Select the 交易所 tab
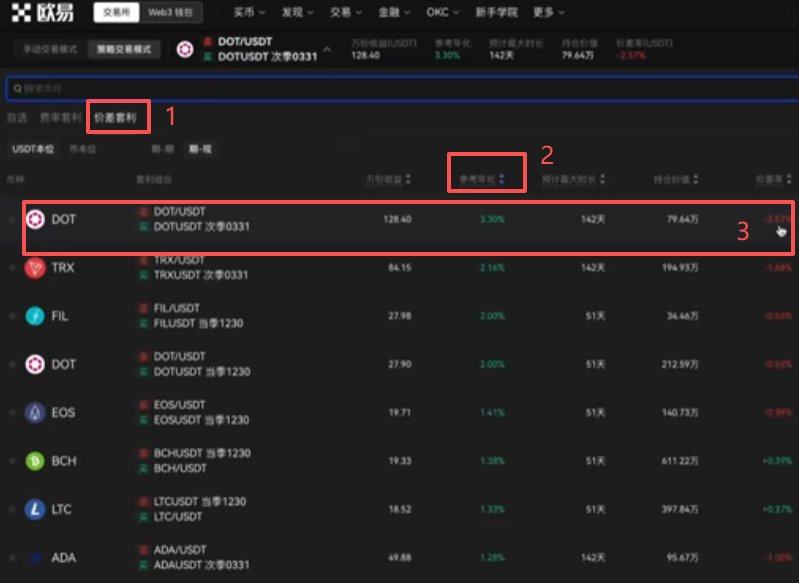Screen dimensions: 799x583 pos(116,12)
